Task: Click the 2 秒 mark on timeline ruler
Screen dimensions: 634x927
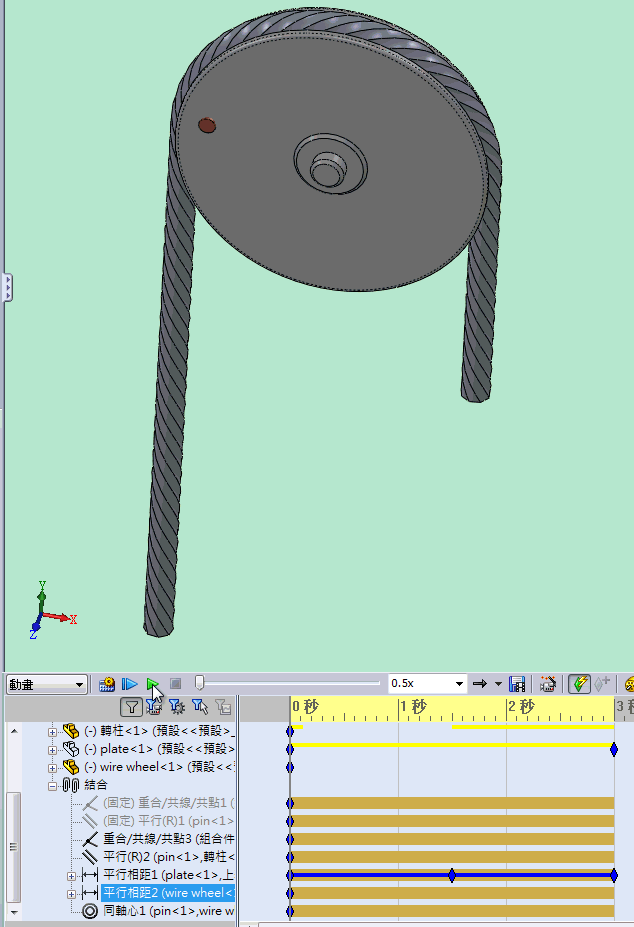Action: point(520,706)
